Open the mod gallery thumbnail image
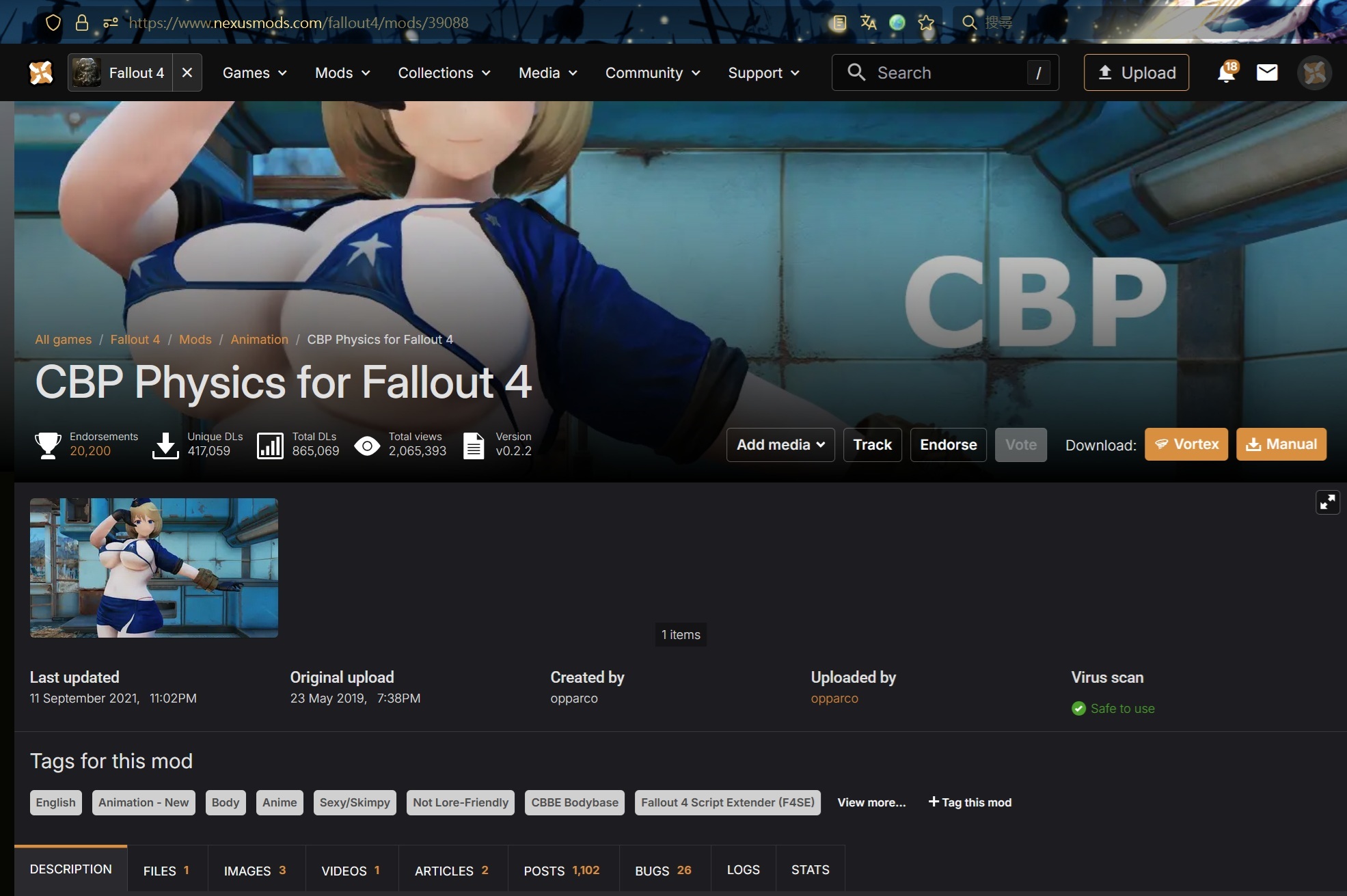The image size is (1347, 896). (154, 568)
